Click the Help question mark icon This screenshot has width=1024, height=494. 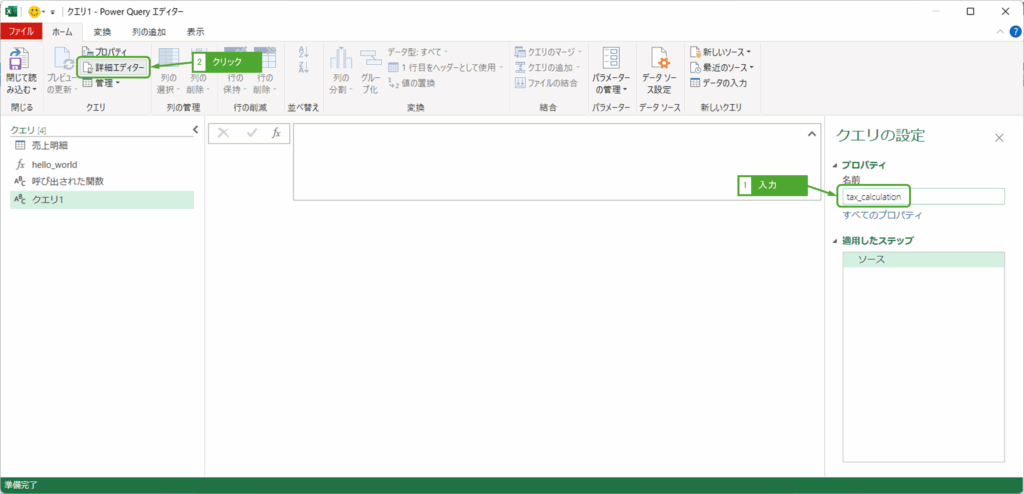(x=1015, y=32)
